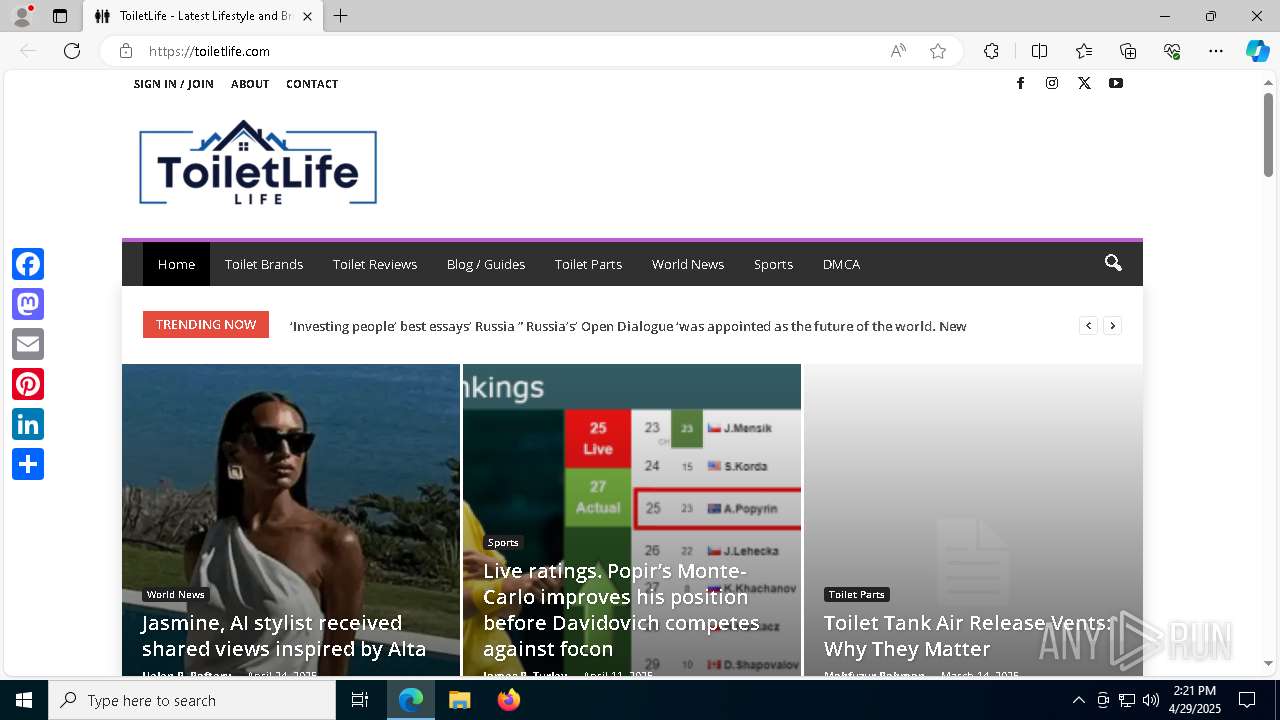Click the World News category tag
The width and height of the screenshot is (1280, 720).
coord(175,594)
